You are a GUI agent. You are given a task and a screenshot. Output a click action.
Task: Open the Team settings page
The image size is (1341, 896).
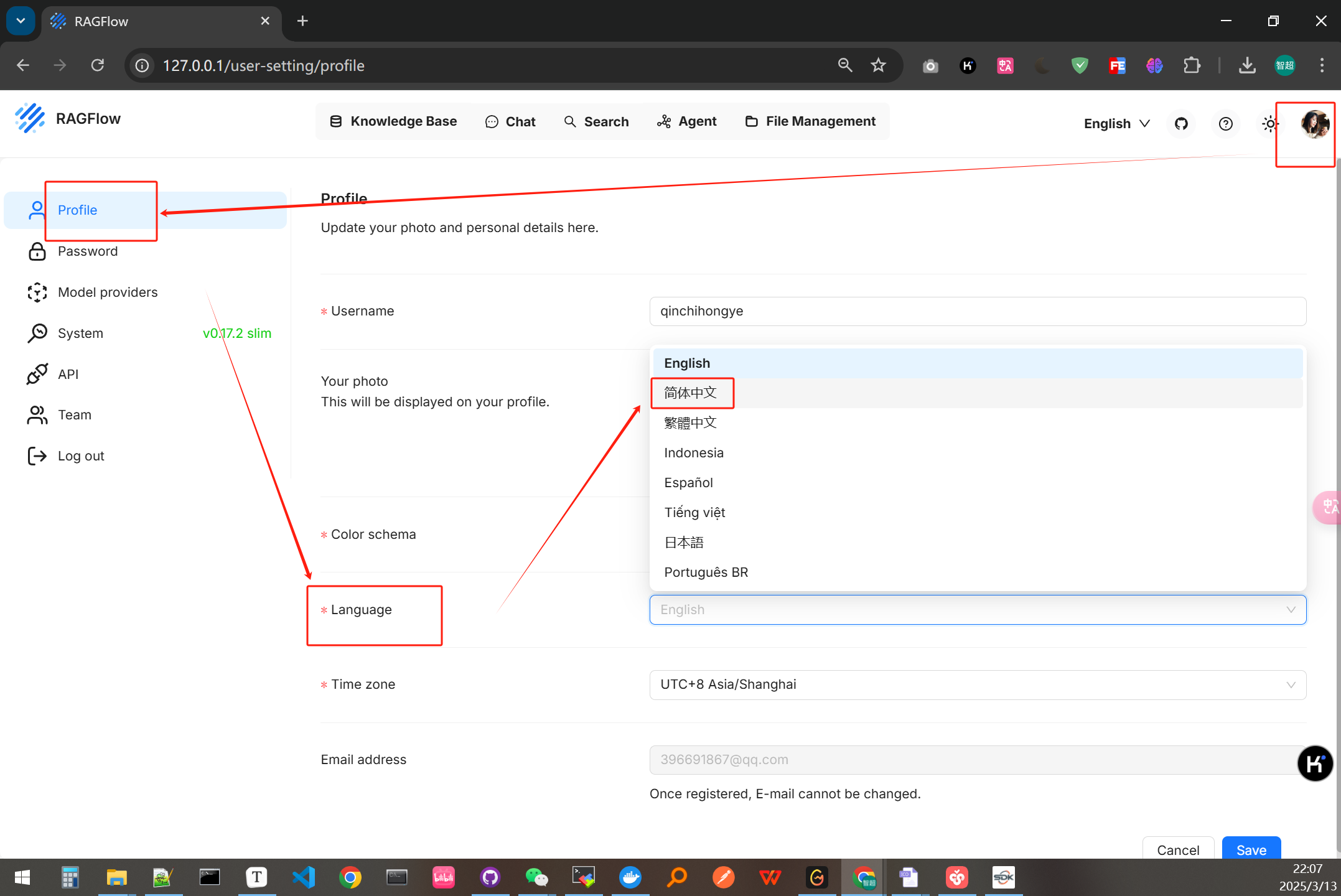pyautogui.click(x=74, y=415)
